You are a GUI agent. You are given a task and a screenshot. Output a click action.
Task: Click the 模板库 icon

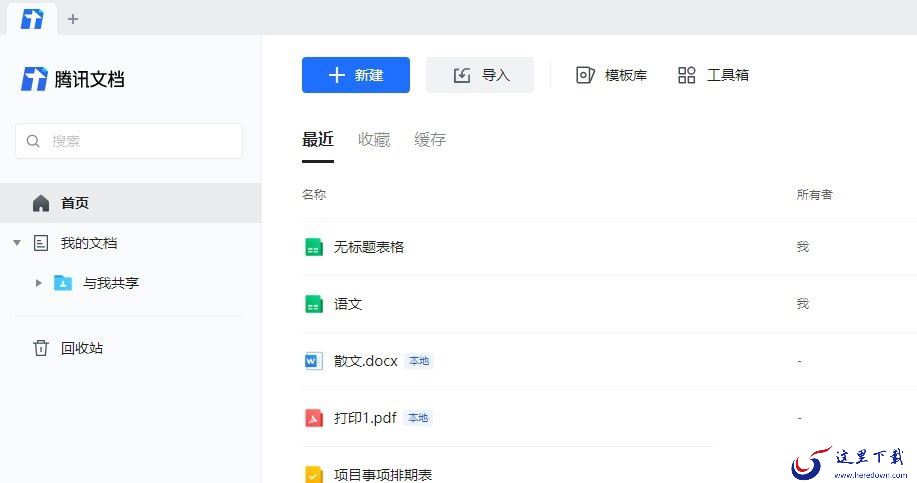click(585, 75)
